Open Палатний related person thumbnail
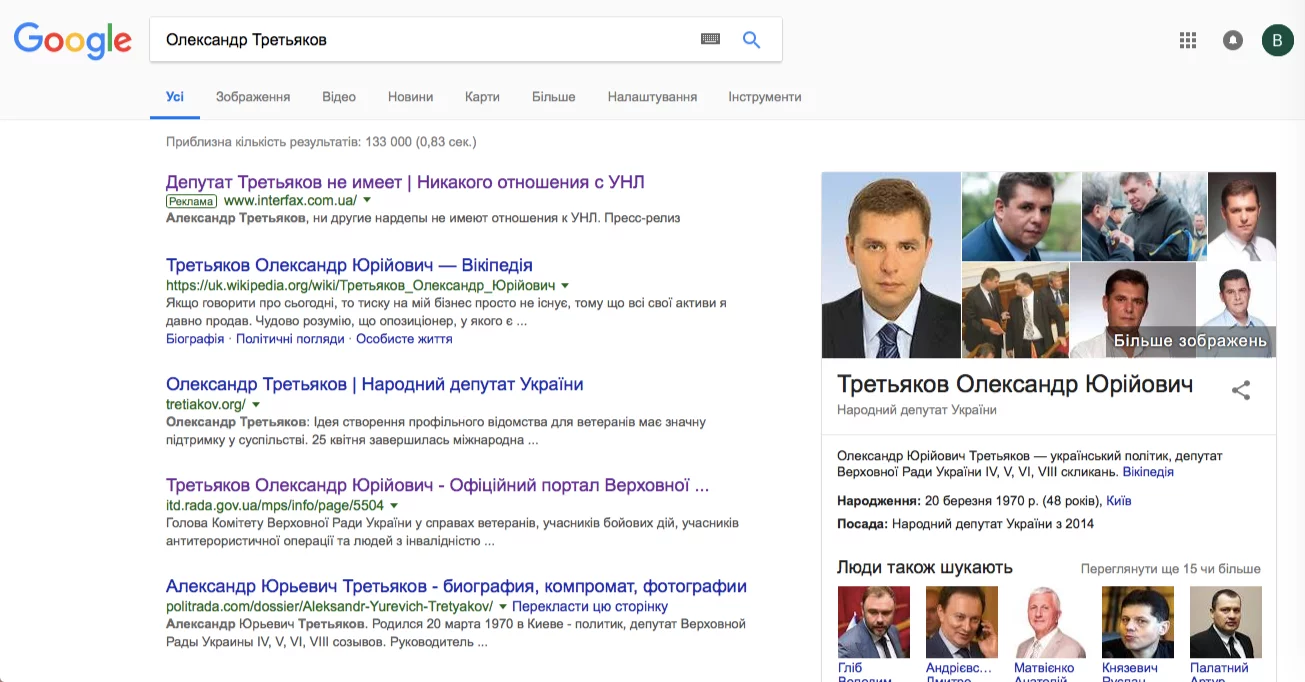This screenshot has height=682, width=1305. 1226,622
